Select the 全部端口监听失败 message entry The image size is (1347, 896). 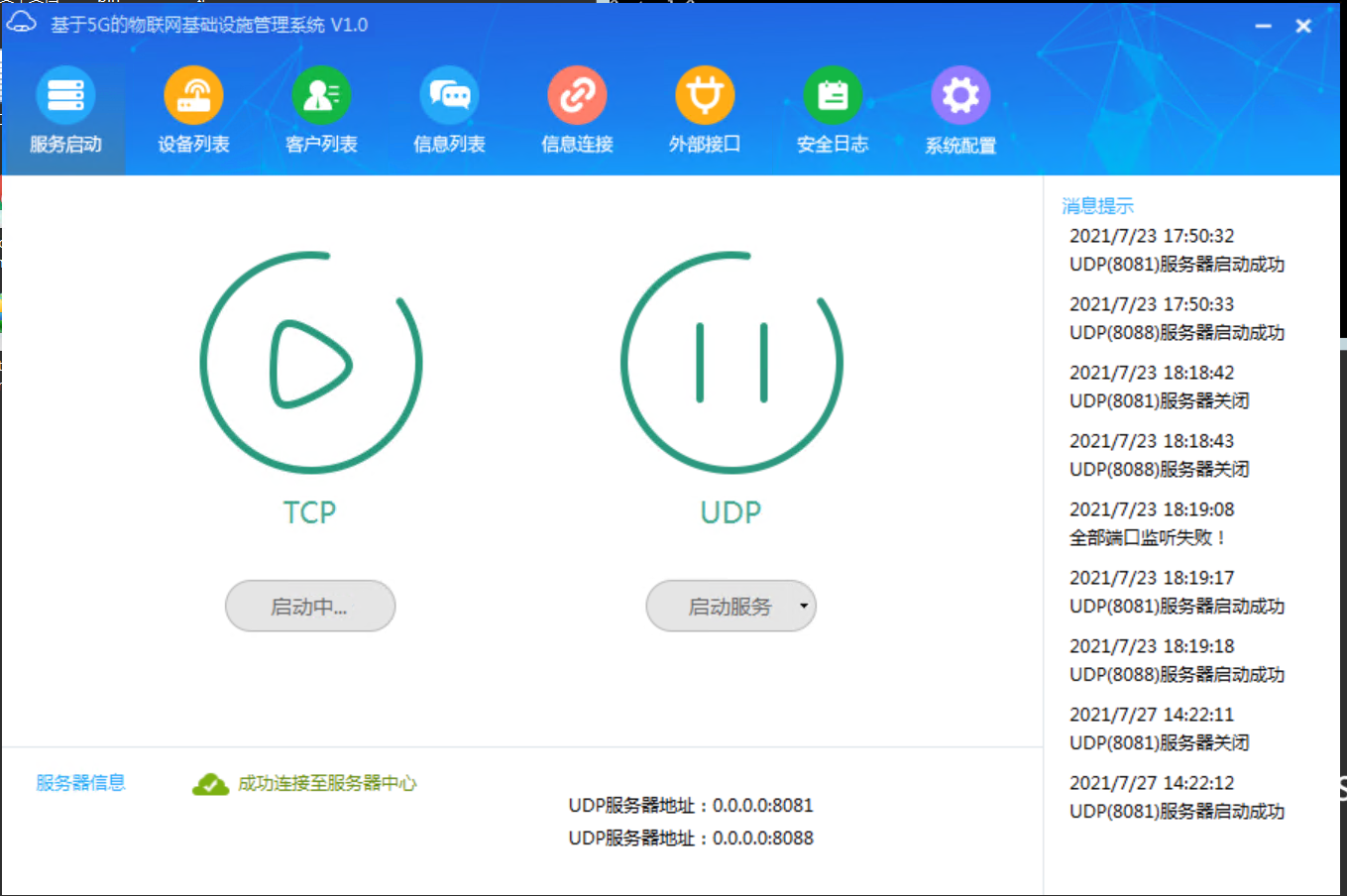pos(1148,538)
